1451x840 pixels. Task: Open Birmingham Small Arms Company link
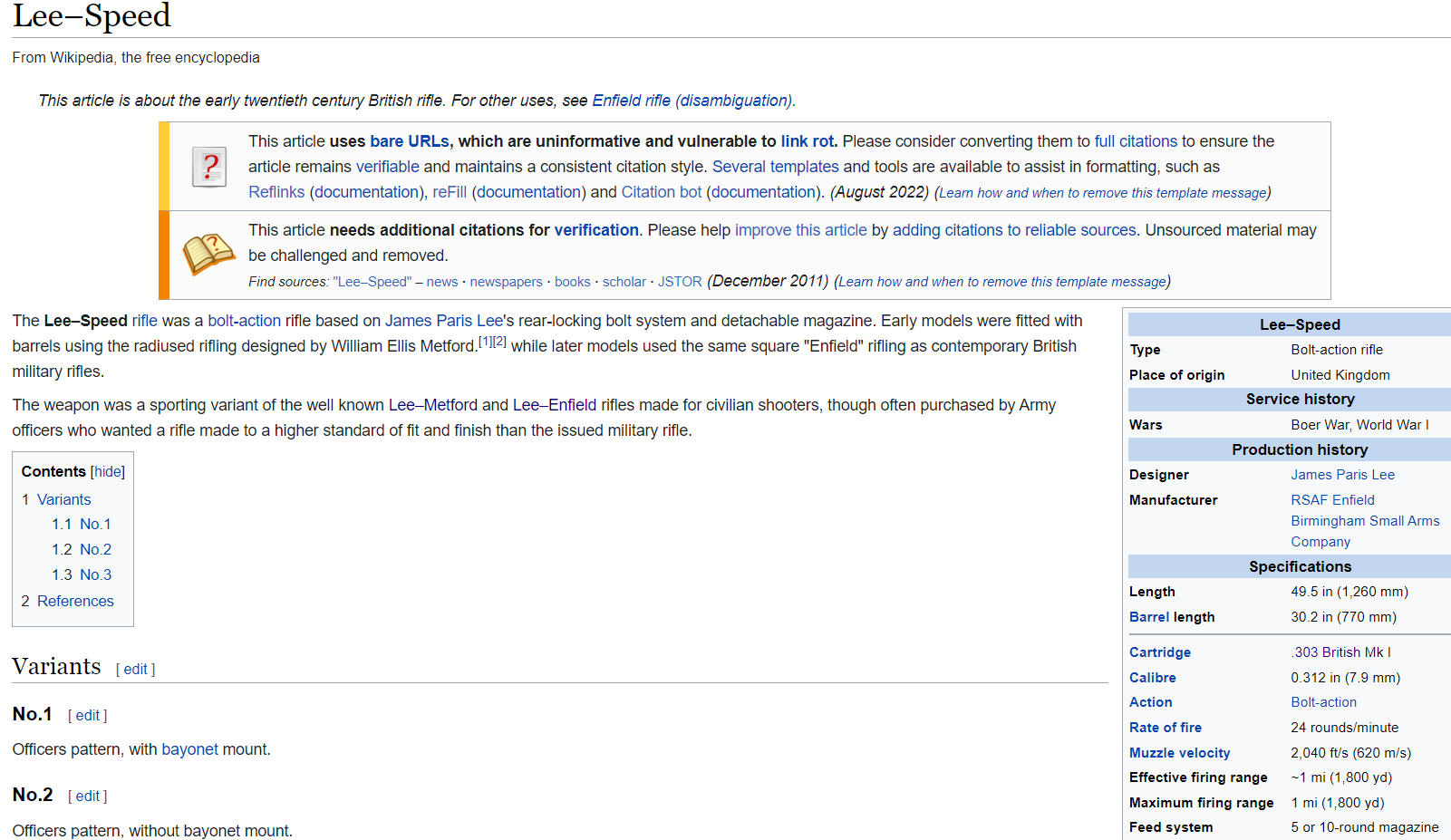click(x=1366, y=531)
